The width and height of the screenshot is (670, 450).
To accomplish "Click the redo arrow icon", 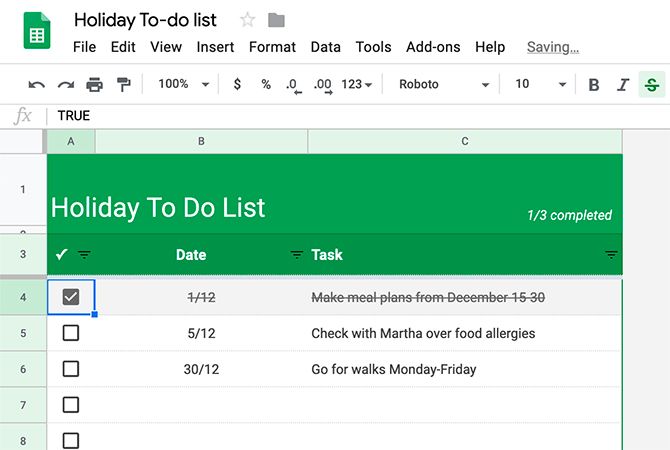I will click(x=66, y=85).
